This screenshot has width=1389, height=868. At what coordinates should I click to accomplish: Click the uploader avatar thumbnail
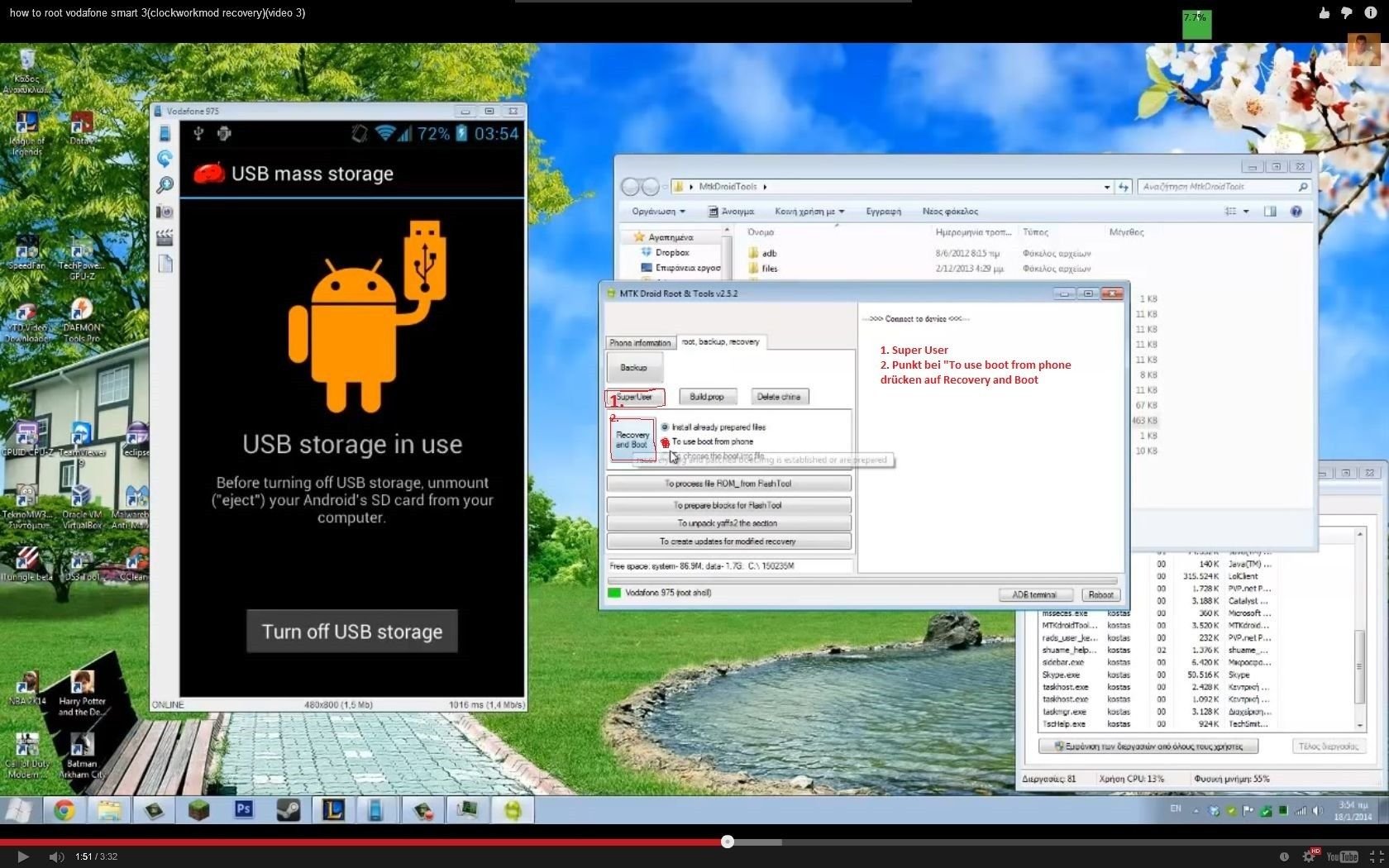(x=1363, y=50)
